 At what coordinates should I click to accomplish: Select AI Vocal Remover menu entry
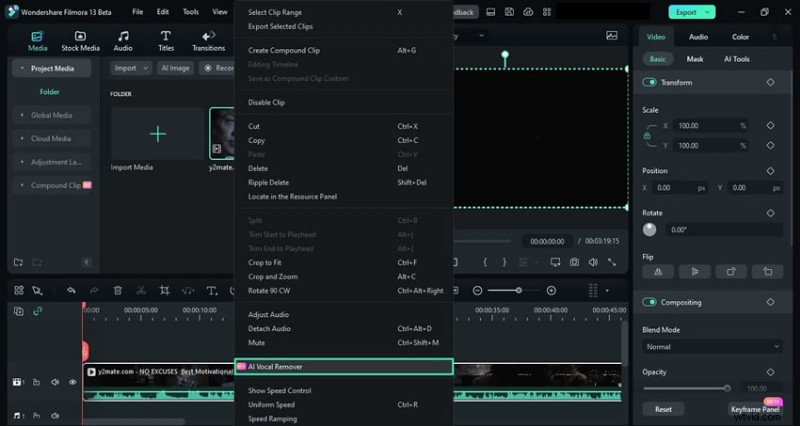point(344,366)
